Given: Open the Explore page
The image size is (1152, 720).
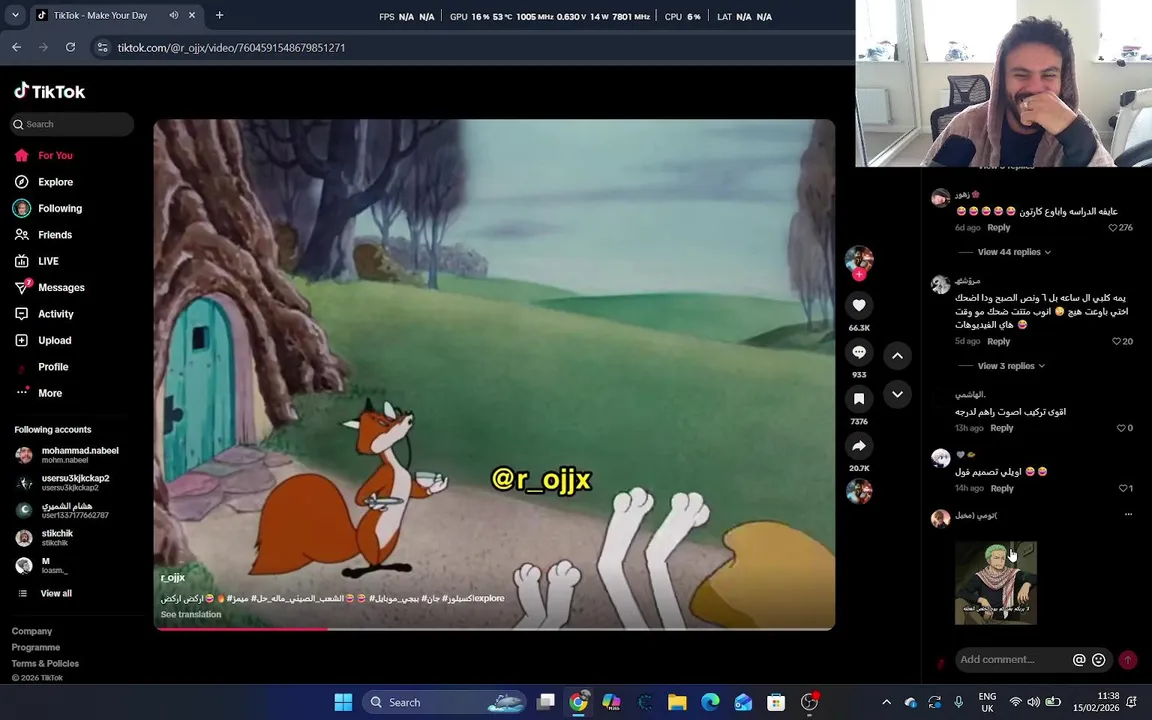Looking at the screenshot, I should click(55, 181).
